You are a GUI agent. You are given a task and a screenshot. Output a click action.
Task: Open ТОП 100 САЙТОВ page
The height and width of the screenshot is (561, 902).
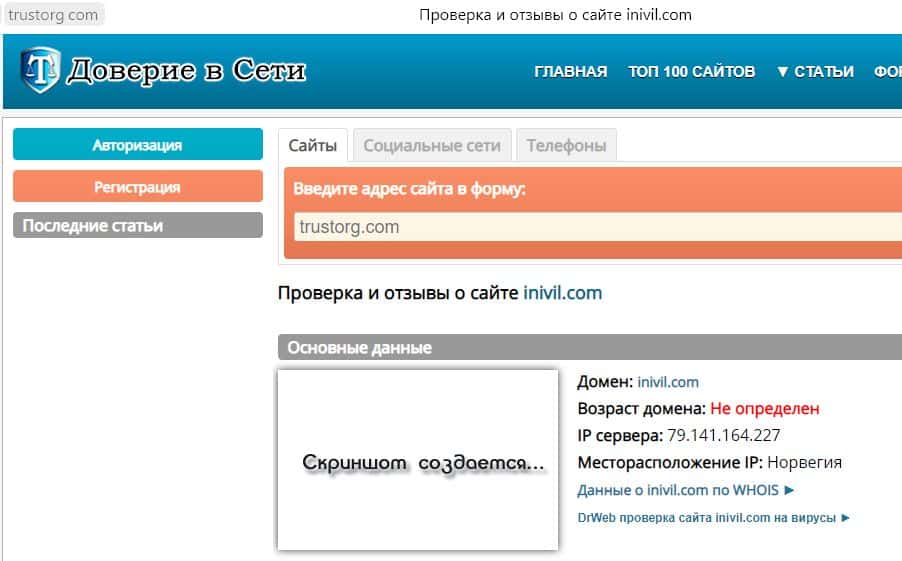pos(691,71)
